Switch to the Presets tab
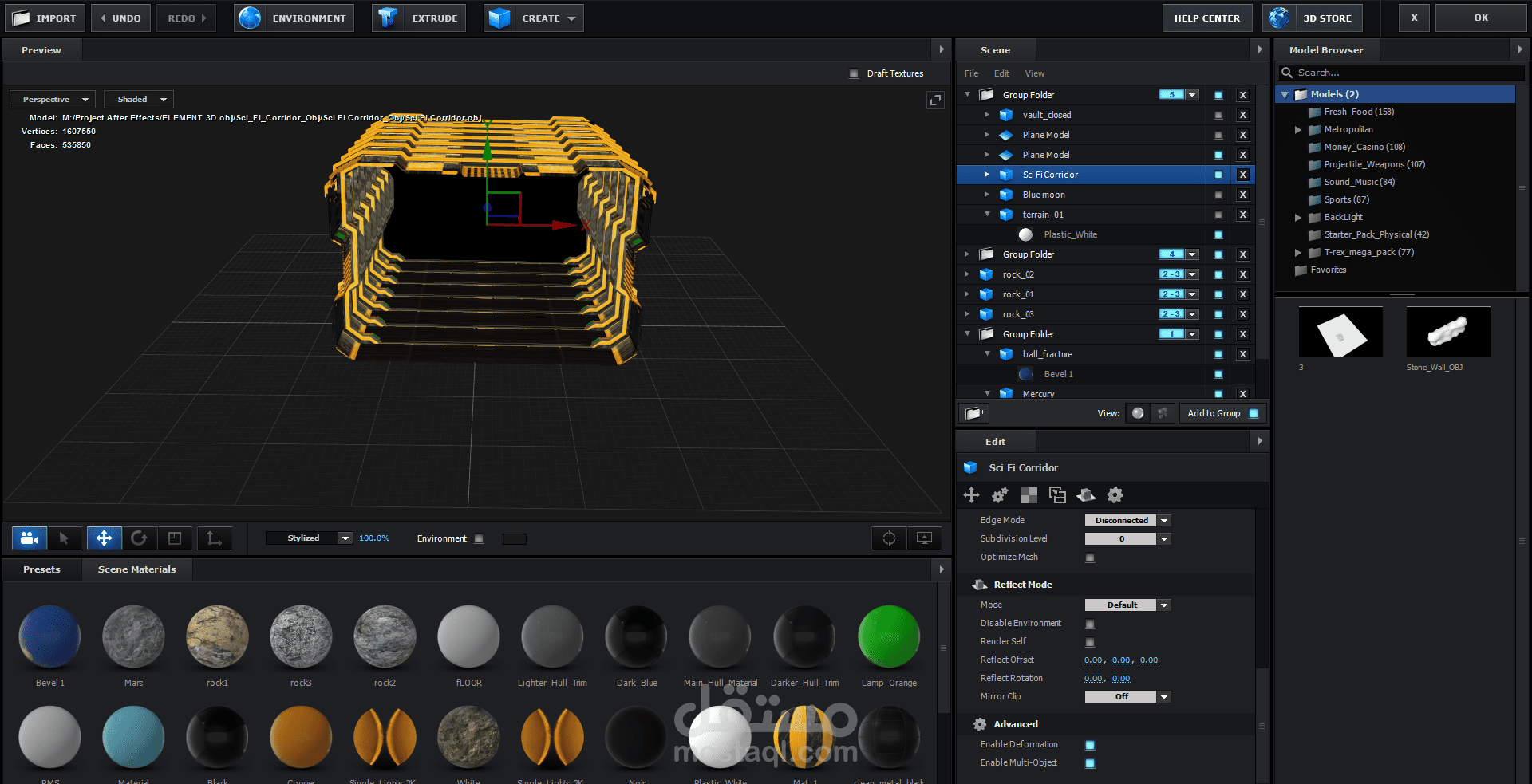This screenshot has height=784, width=1532. coord(41,569)
